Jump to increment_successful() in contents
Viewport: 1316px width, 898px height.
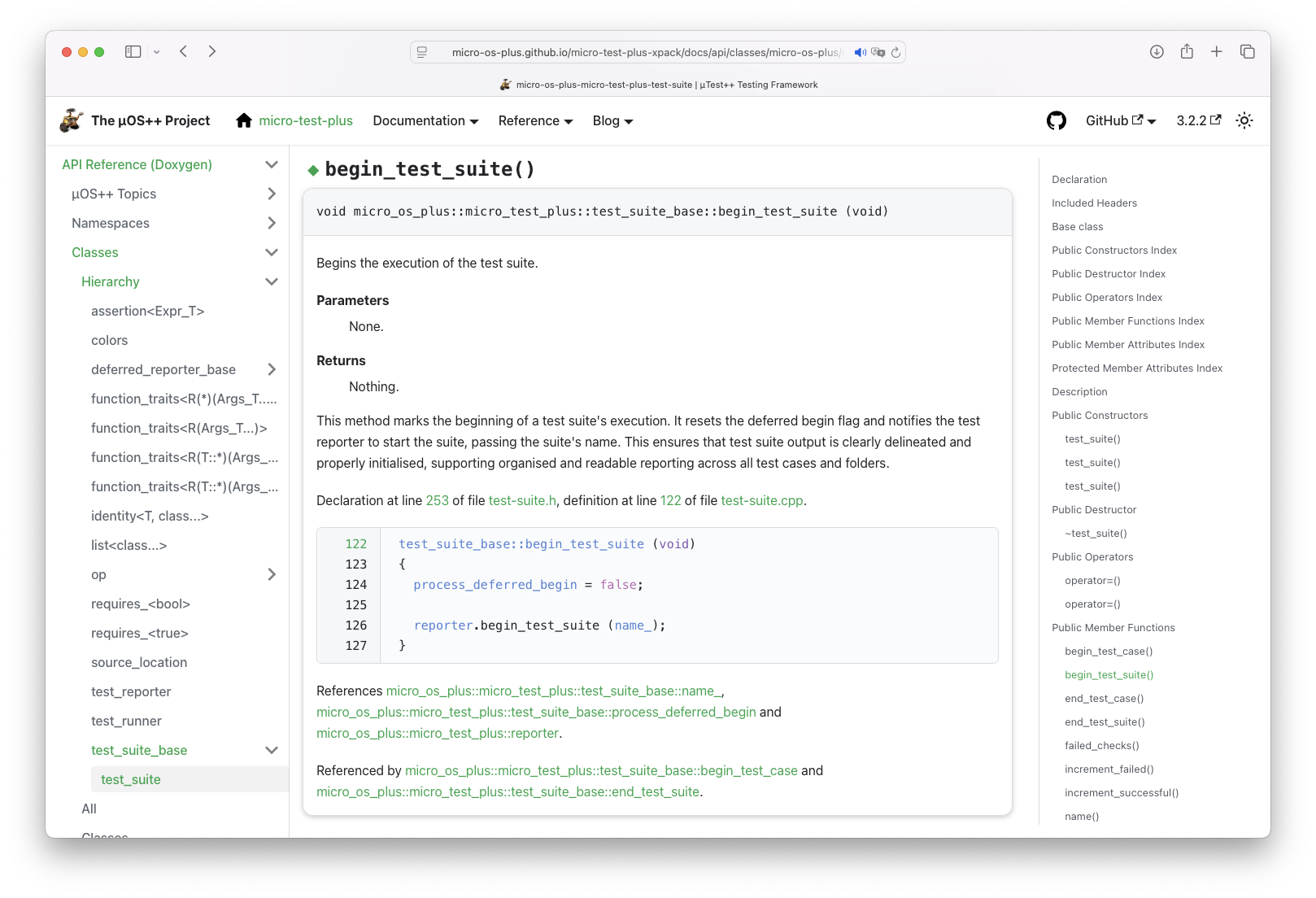pos(1122,793)
